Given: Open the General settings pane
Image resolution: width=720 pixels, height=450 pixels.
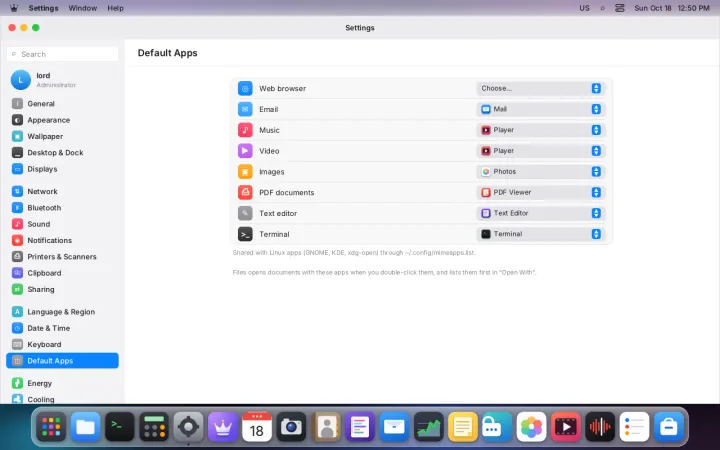Looking at the screenshot, I should point(62,104).
